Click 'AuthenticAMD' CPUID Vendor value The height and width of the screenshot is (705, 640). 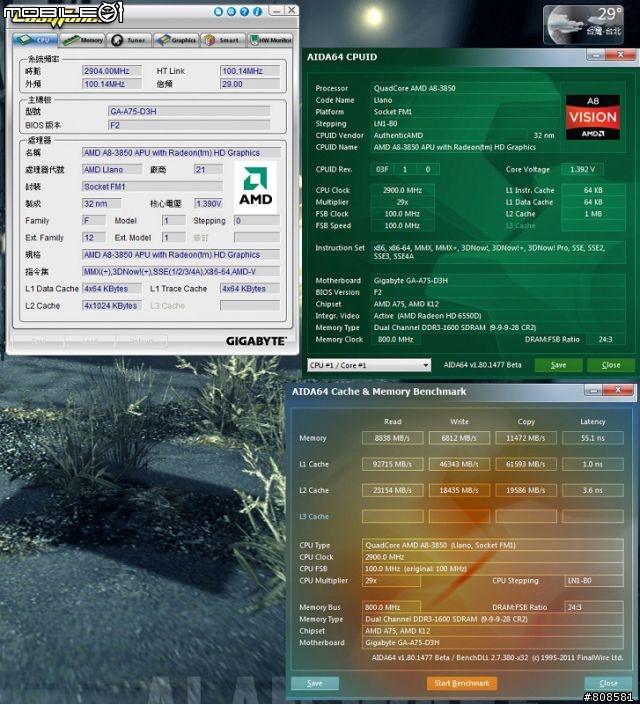pos(398,135)
